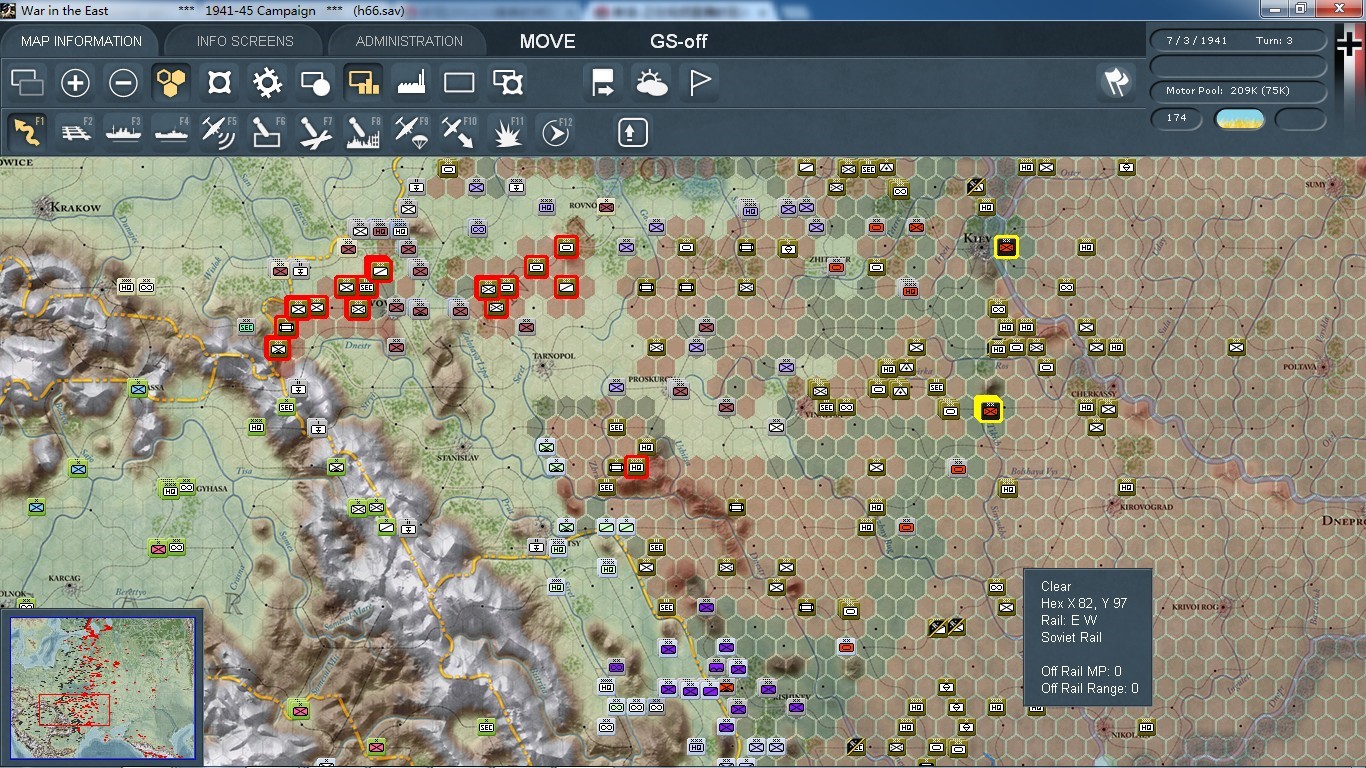Select F1 move mode icon
Viewport: 1366px width, 768px height.
[27, 132]
